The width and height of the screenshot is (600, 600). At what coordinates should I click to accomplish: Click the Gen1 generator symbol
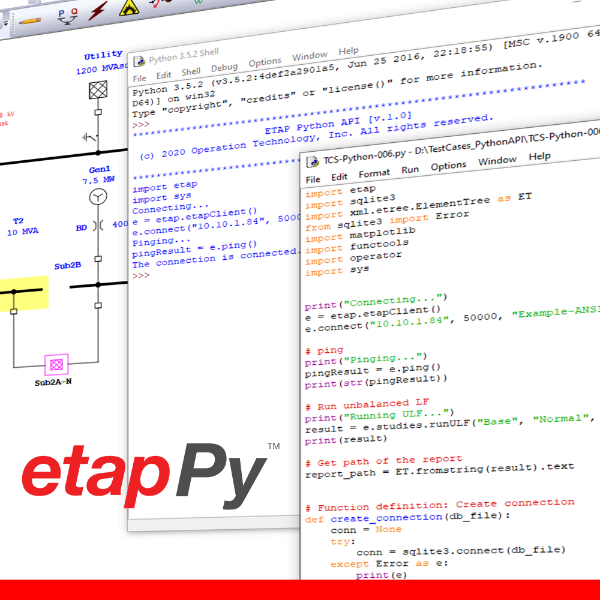(x=98, y=198)
